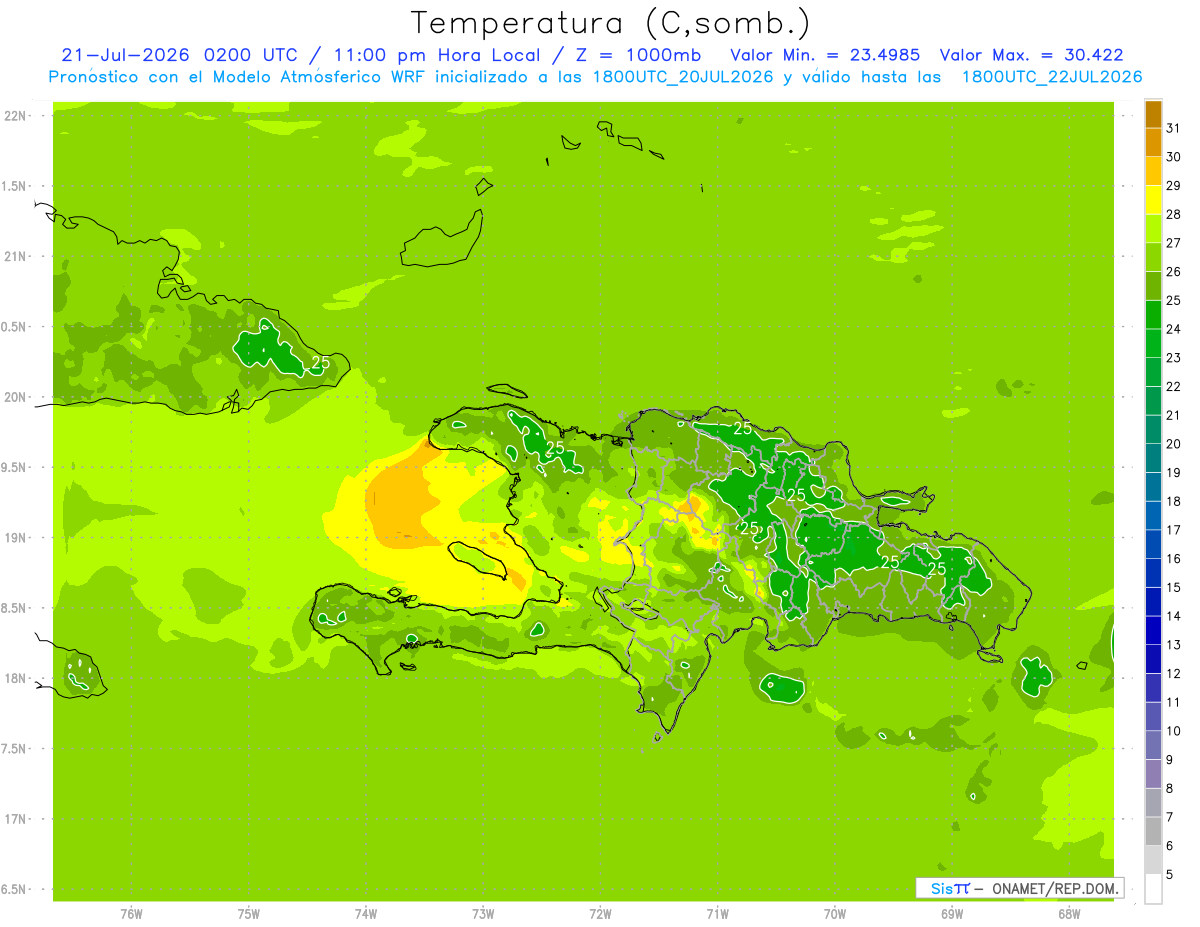Click the longitude axis label "72W"
1200x927 pixels.
click(600, 914)
